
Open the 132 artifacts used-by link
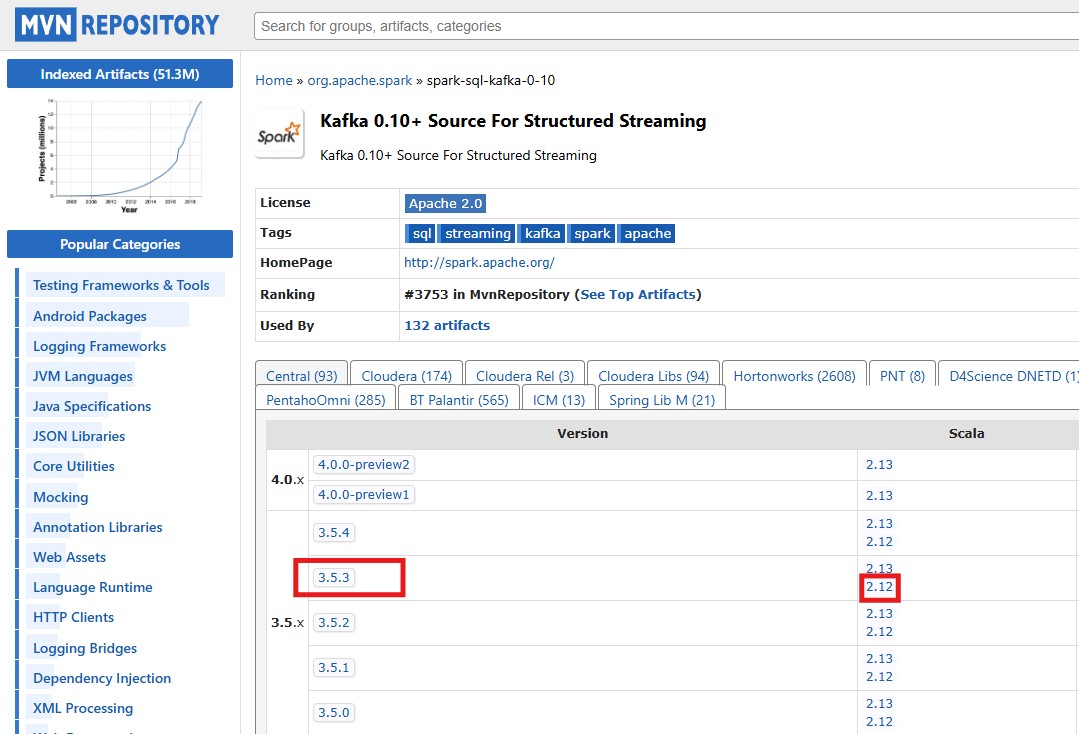point(447,325)
